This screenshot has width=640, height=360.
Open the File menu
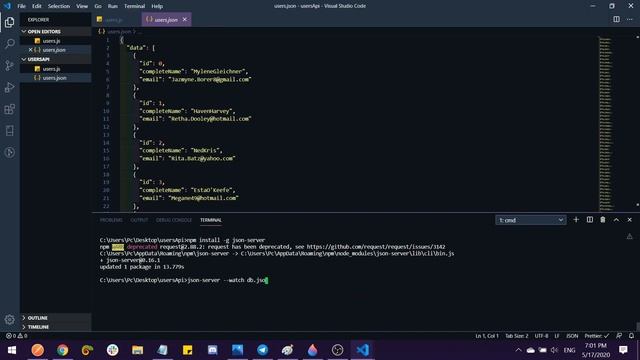(22, 6)
